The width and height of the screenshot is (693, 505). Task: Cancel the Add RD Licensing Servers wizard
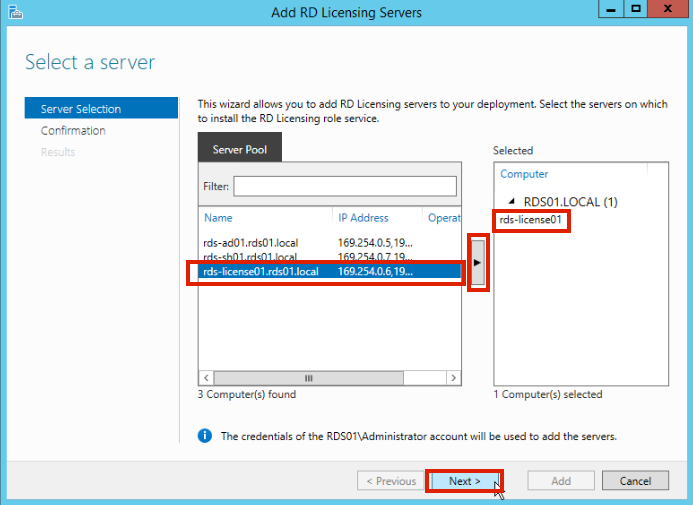click(x=635, y=481)
